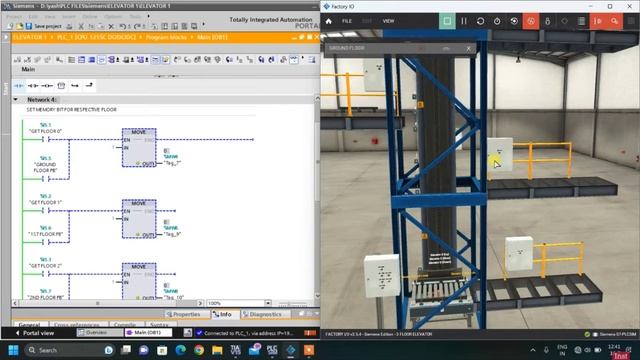Open the Options menu in TIA Portal

(113, 16)
